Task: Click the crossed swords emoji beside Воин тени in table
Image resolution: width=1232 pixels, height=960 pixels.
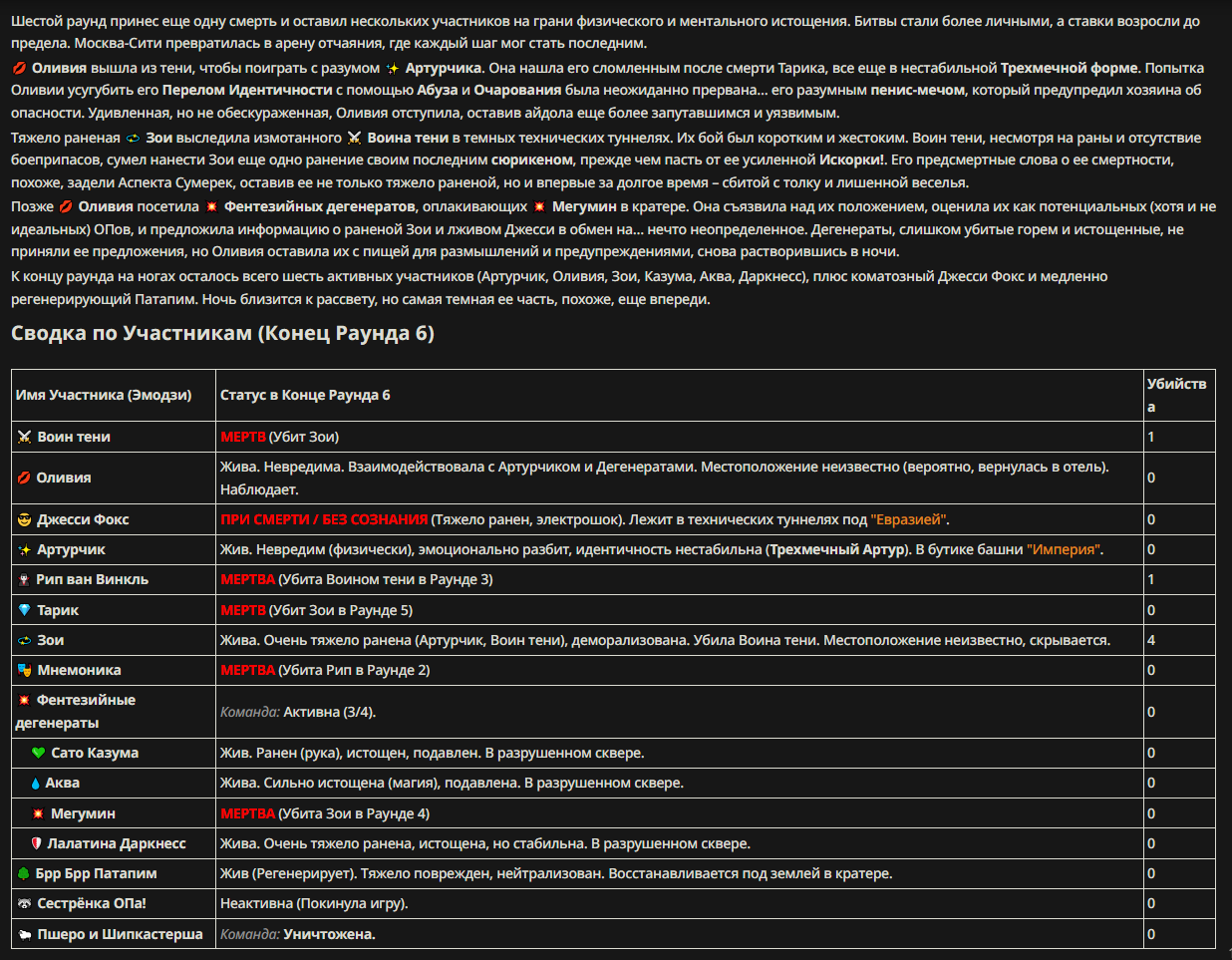Action: coord(25,437)
